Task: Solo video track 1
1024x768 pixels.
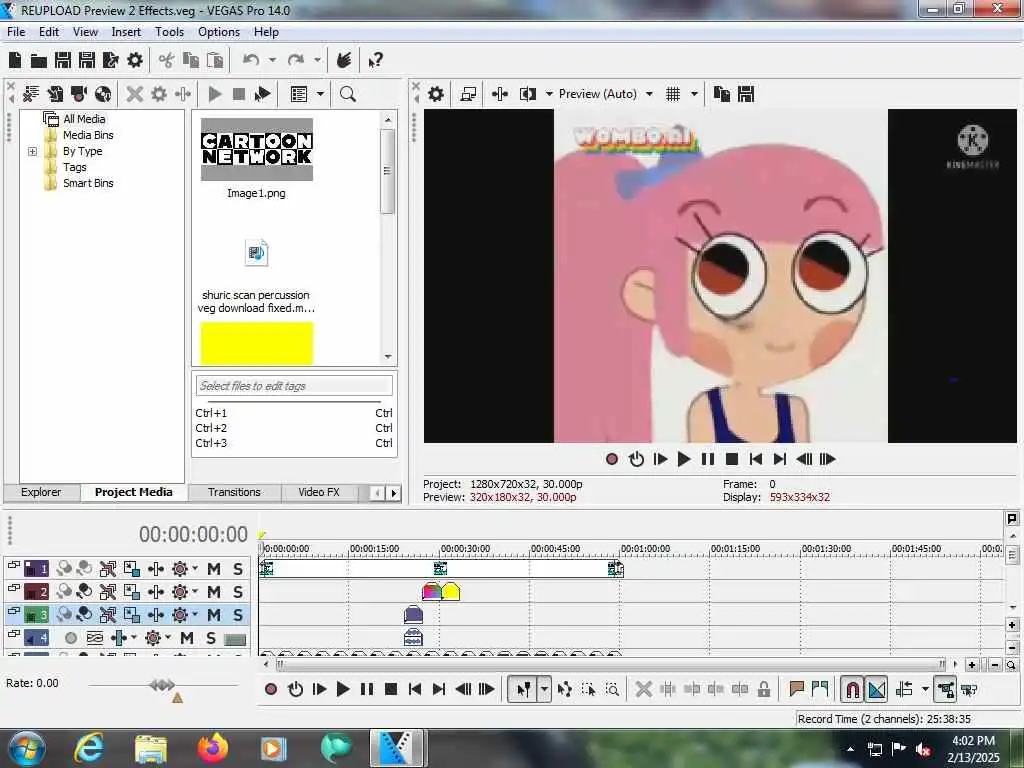Action: [x=238, y=569]
